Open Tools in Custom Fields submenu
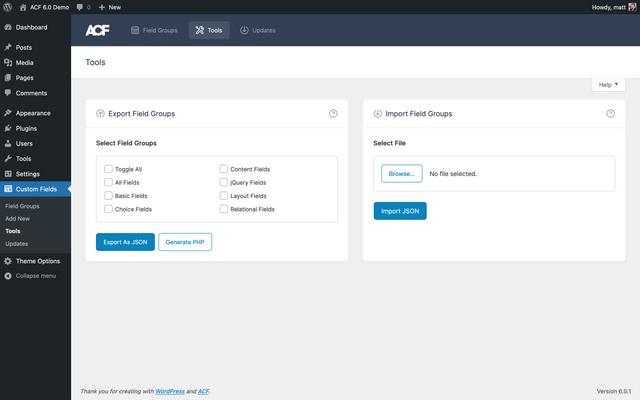The width and height of the screenshot is (640, 400). click(x=13, y=231)
